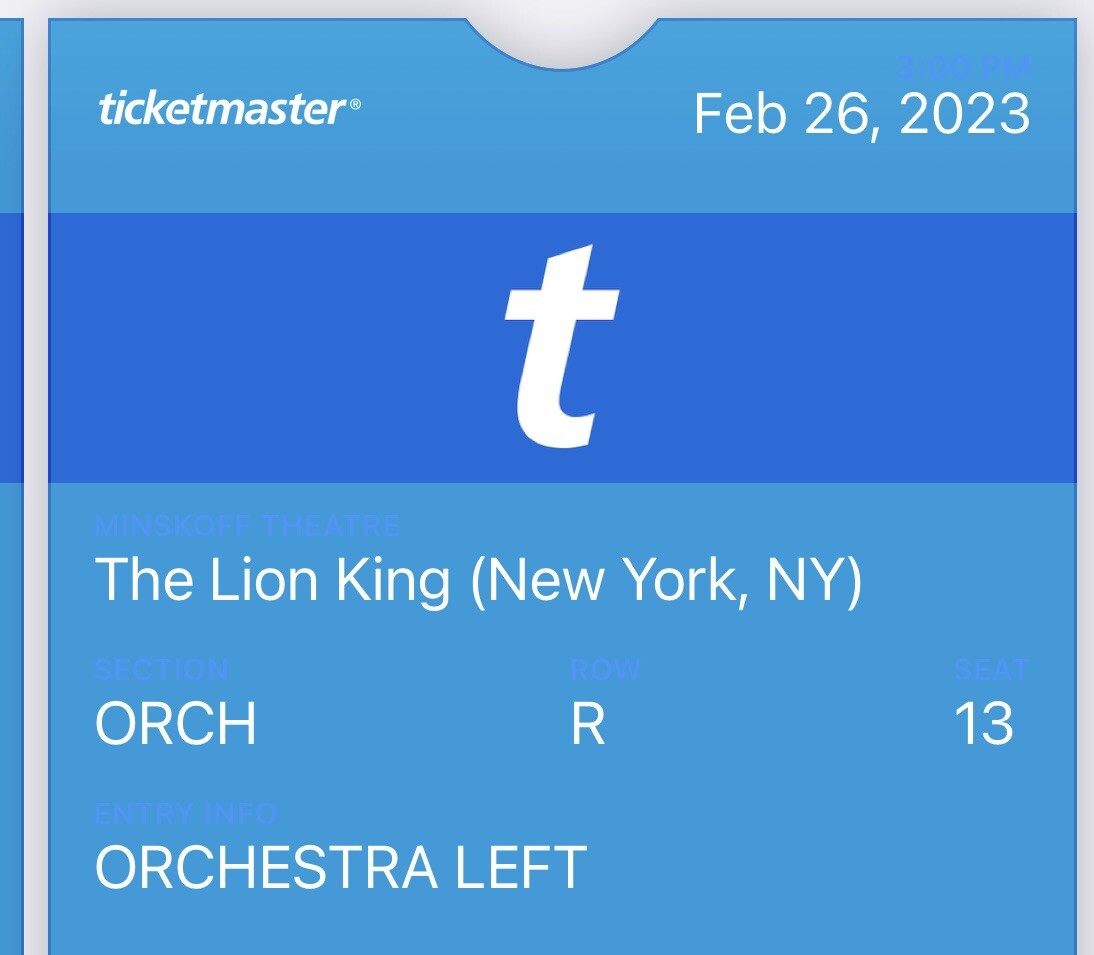Click the faint 3:00 PM showtime text
Image resolution: width=1094 pixels, height=955 pixels.
coord(963,68)
